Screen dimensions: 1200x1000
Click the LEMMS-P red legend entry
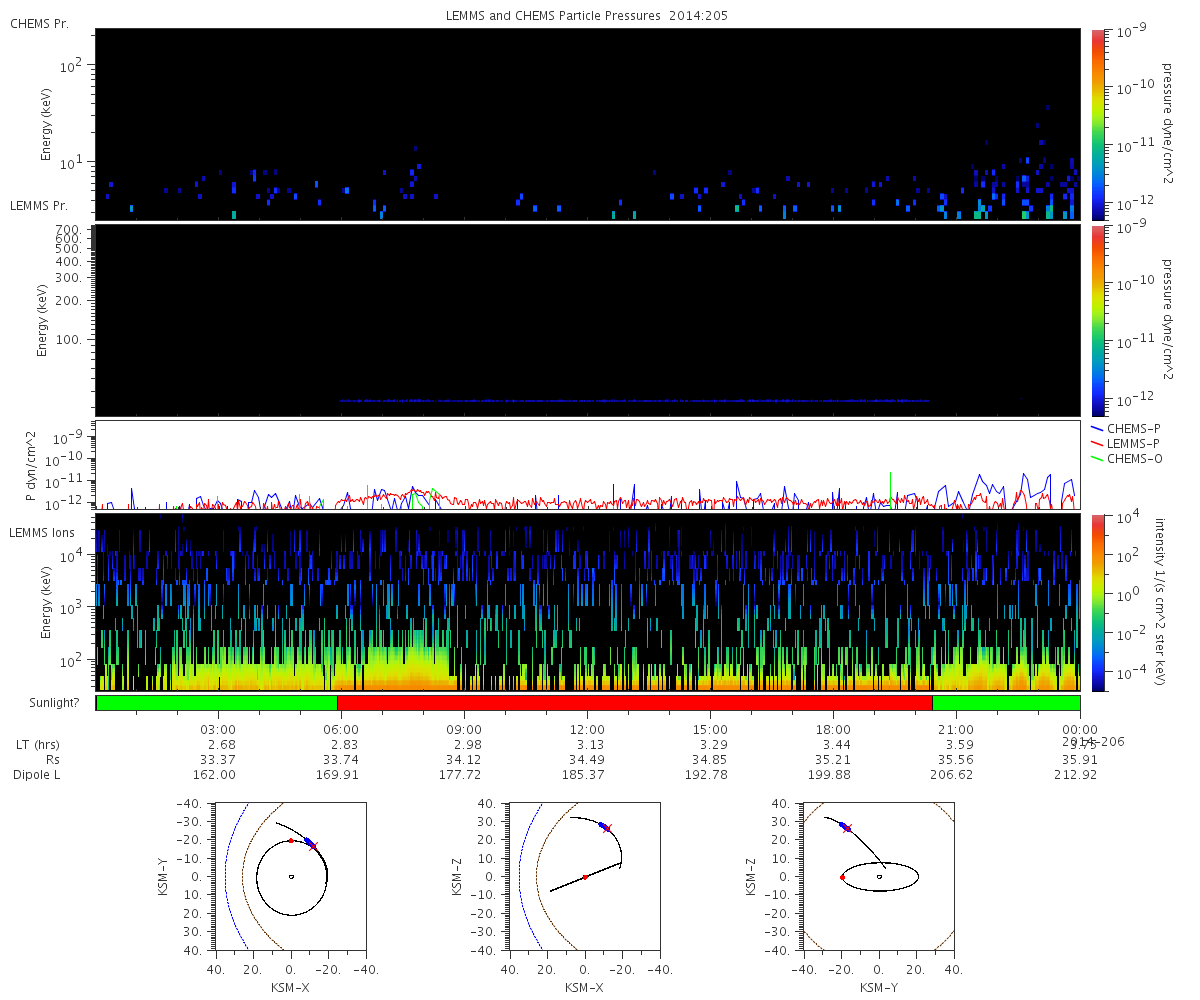1125,443
